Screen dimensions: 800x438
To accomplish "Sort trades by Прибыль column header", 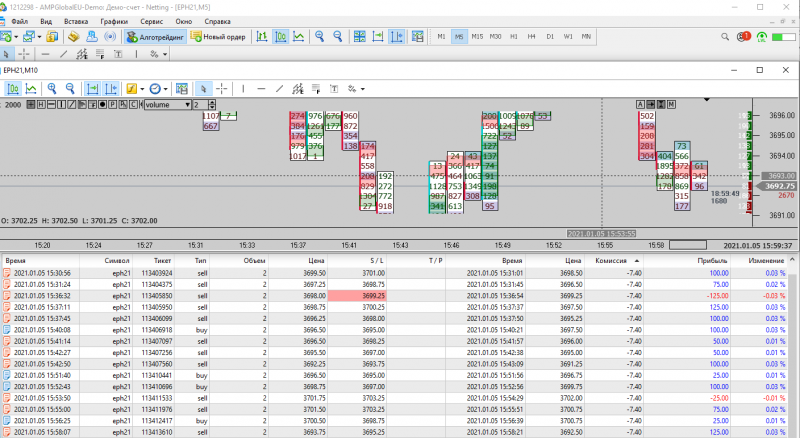I will 711,259.
